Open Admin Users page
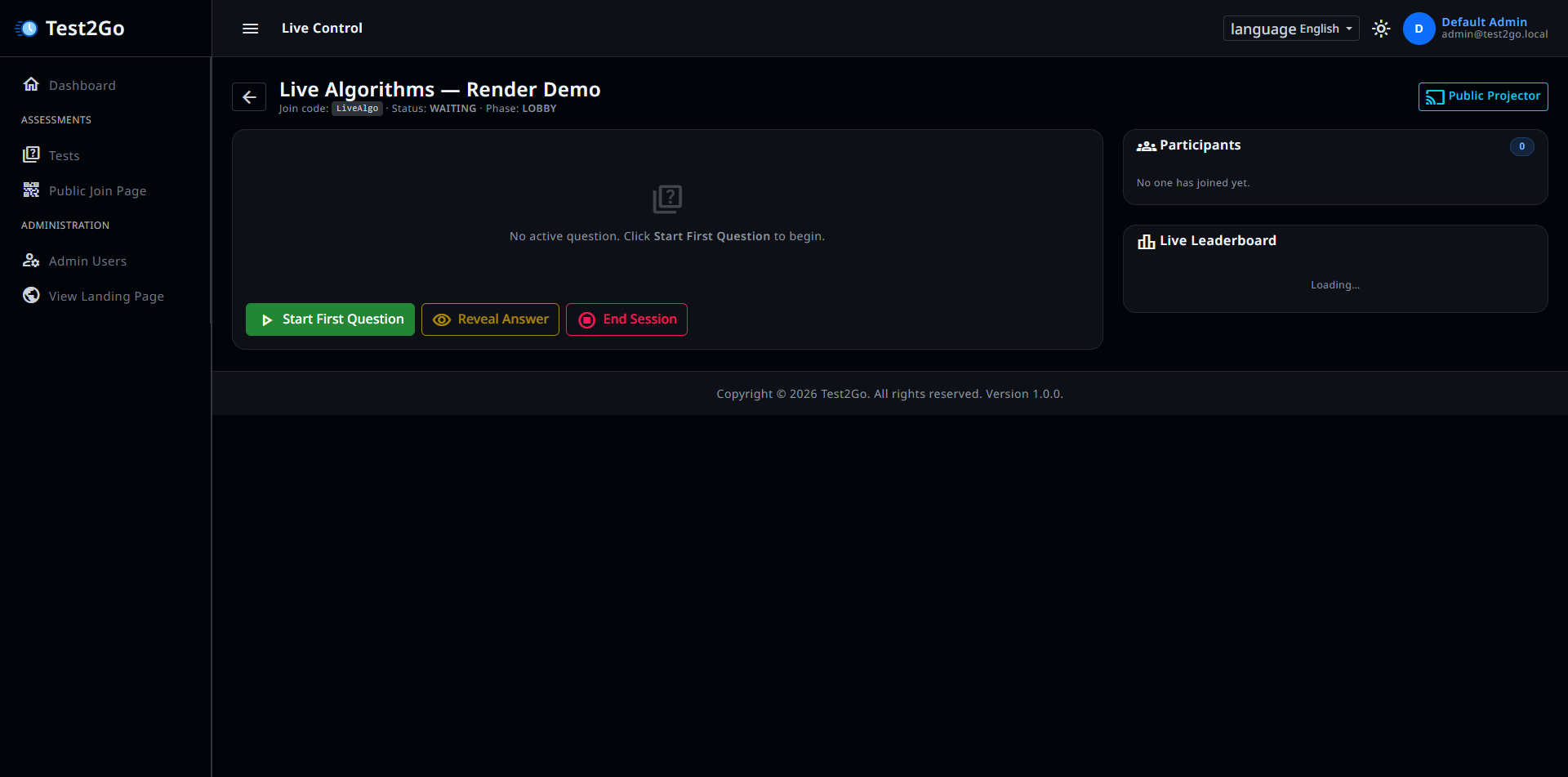Viewport: 1568px width, 777px height. point(87,261)
